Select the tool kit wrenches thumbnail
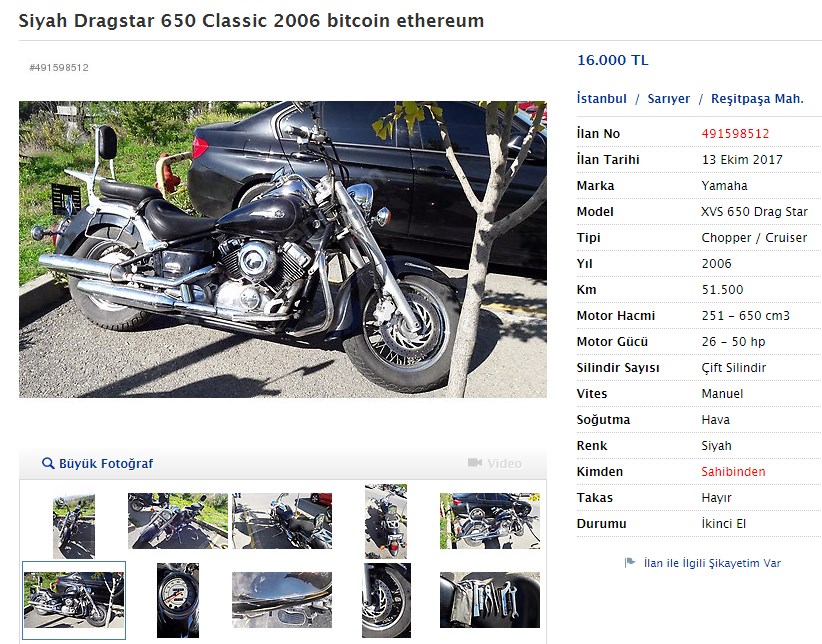Screen dimensions: 822x644 click(x=490, y=600)
